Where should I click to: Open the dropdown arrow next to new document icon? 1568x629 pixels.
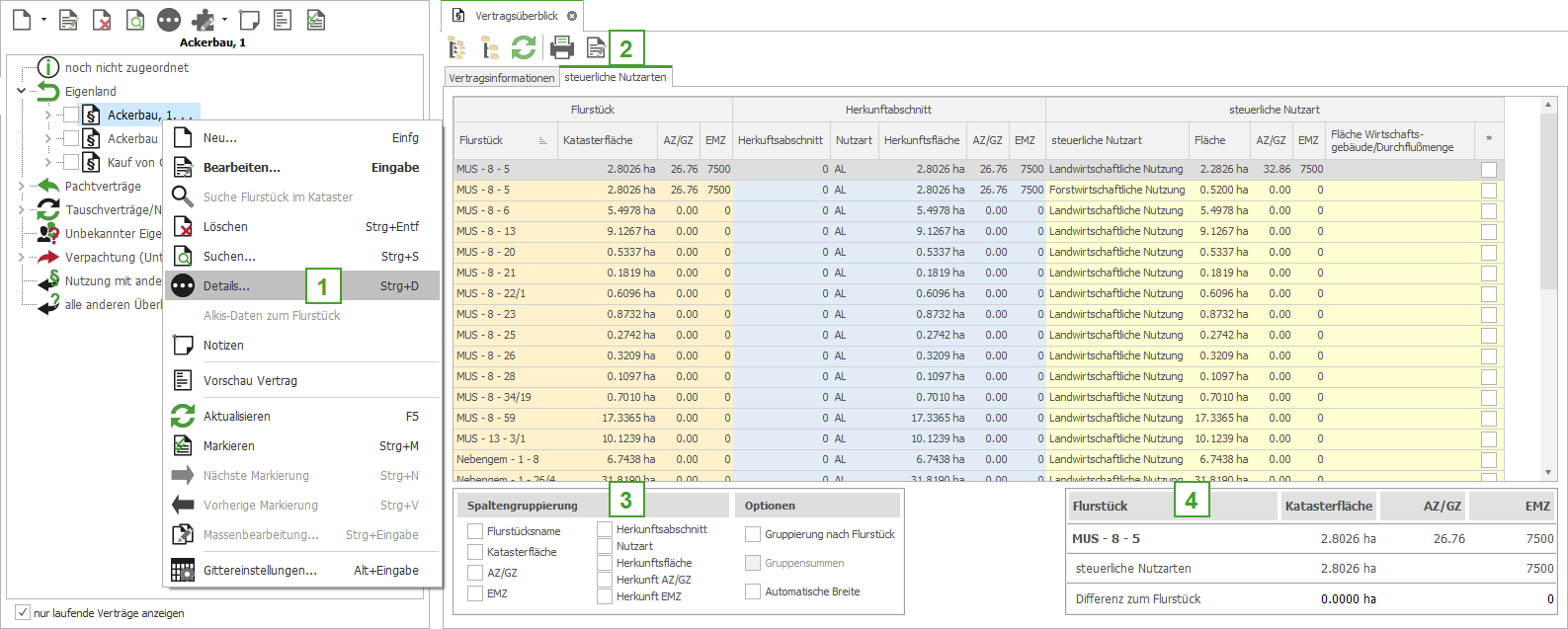coord(43,20)
